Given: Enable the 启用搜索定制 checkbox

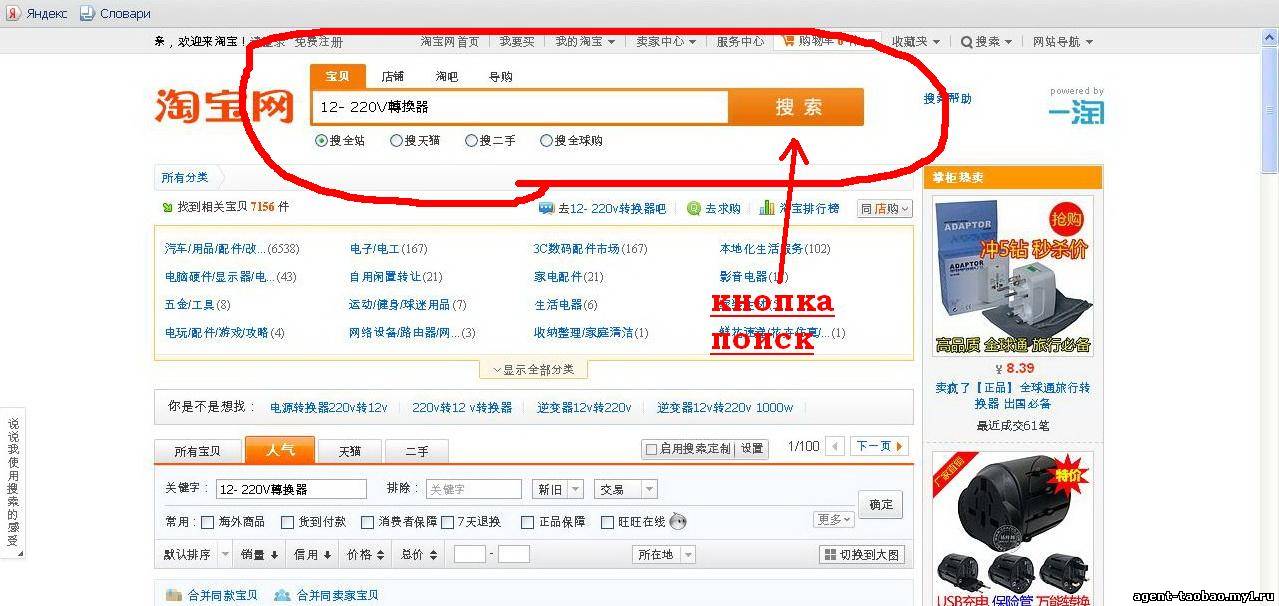Looking at the screenshot, I should (x=651, y=449).
